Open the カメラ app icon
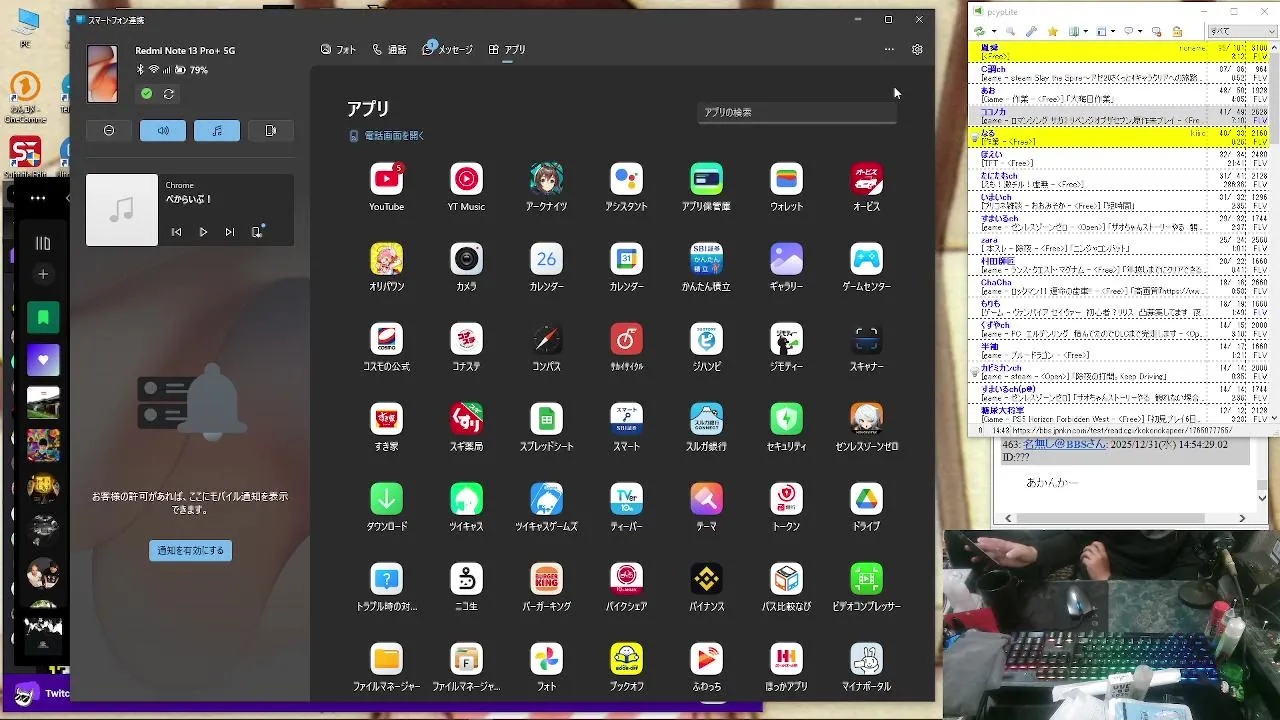The width and height of the screenshot is (1280, 720). 466,259
